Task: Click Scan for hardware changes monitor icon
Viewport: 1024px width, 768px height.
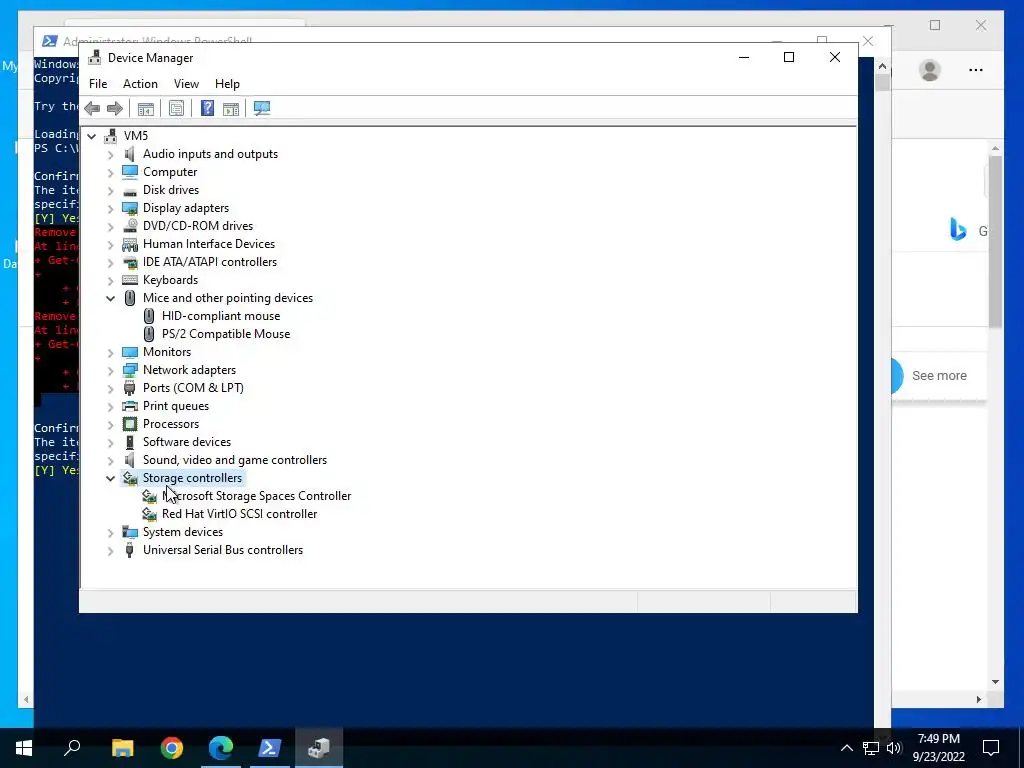Action: [262, 108]
